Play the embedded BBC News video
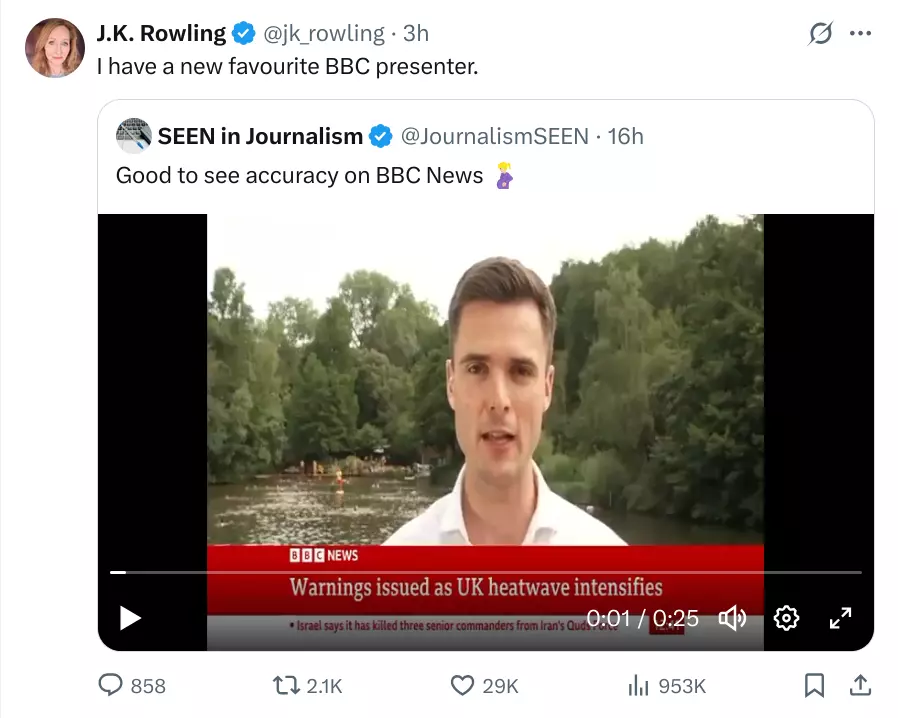 (130, 618)
